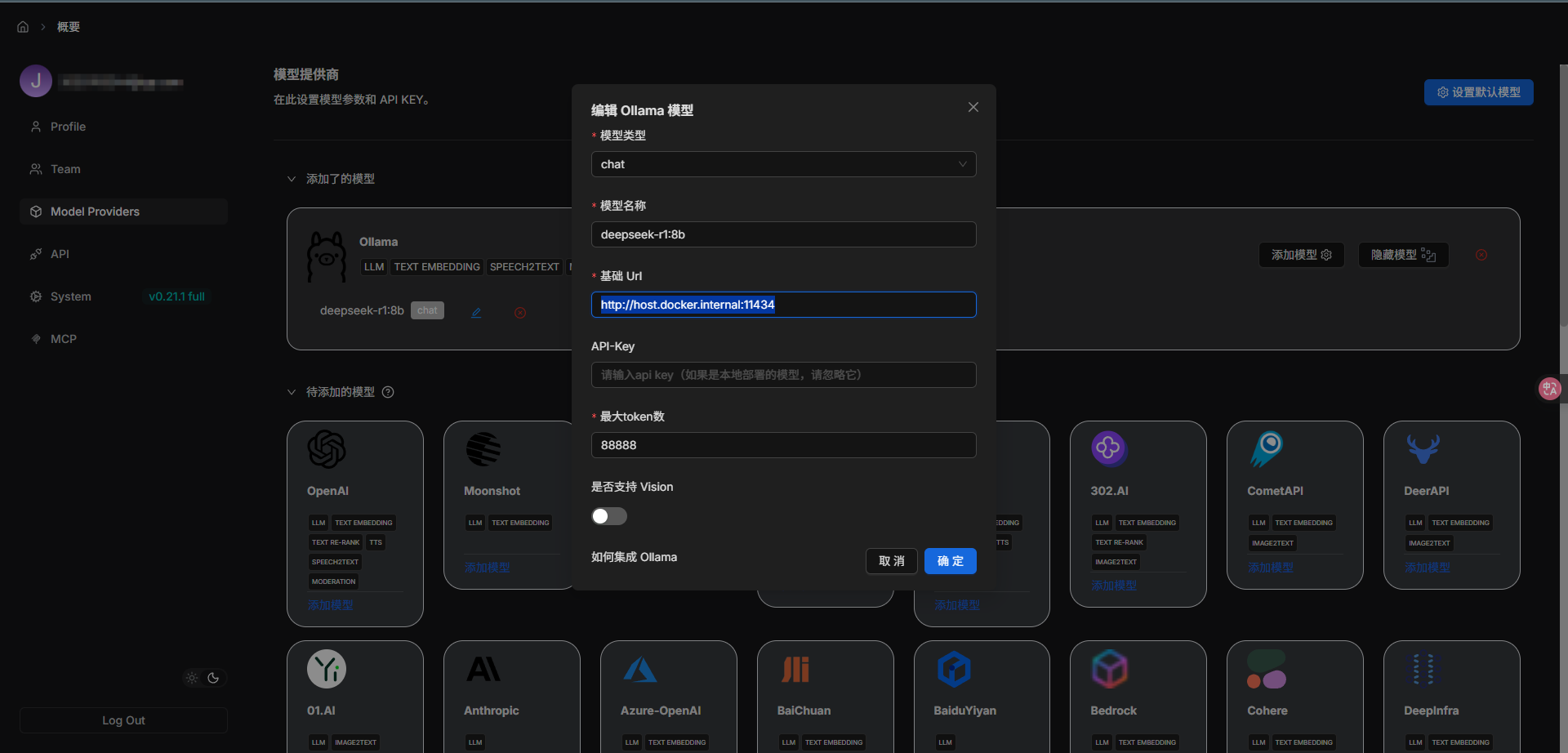1568x753 pixels.
Task: Add model under the OpenAI card
Action: 331,605
